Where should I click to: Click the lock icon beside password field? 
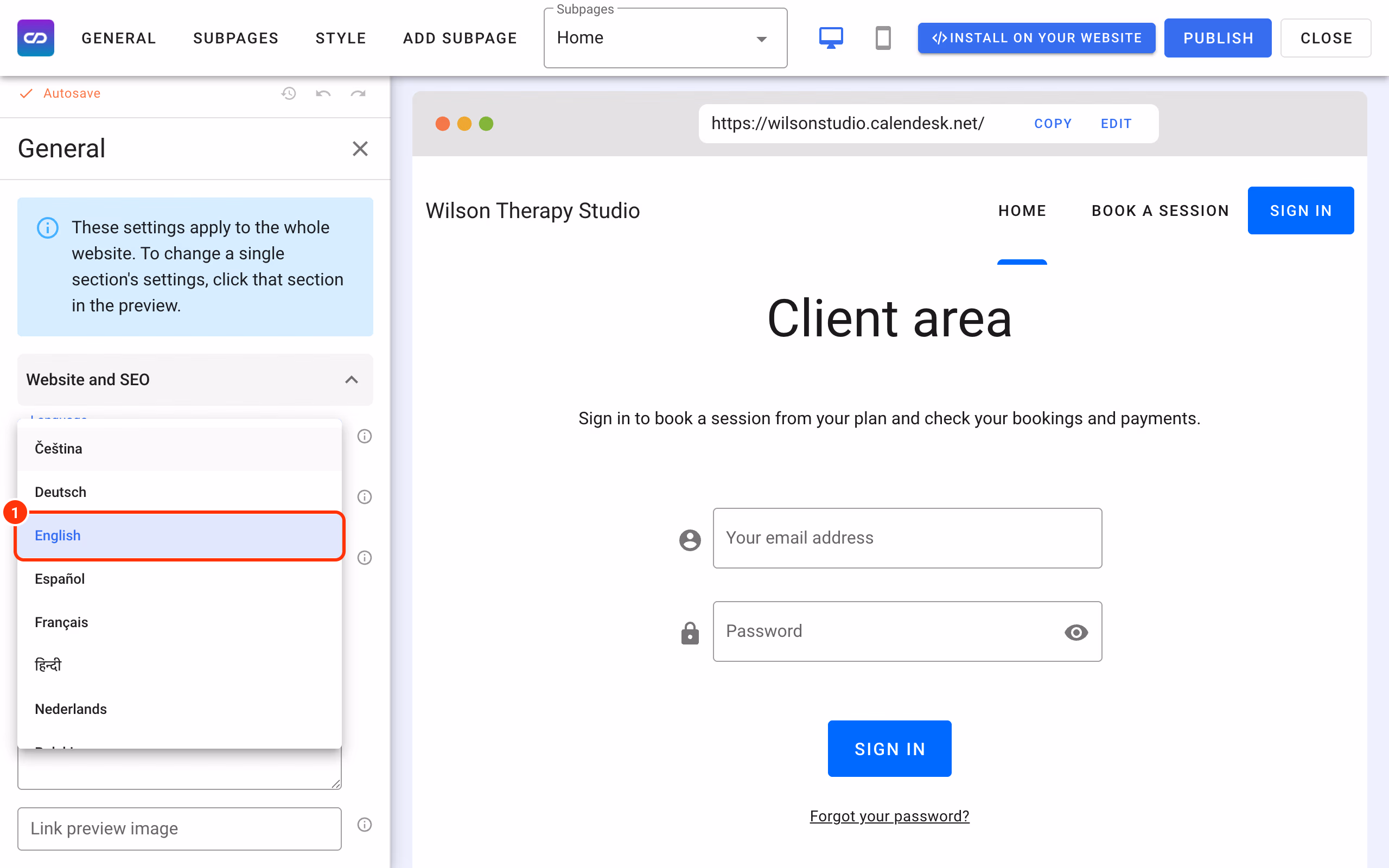690,633
